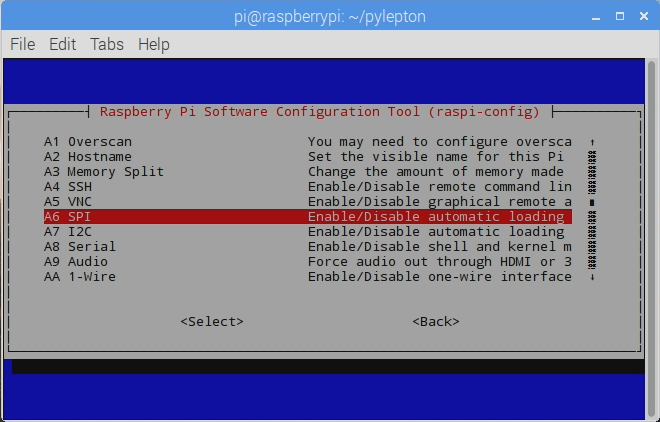Open the File menu
Viewport: 660px width, 422px height.
pos(23,44)
